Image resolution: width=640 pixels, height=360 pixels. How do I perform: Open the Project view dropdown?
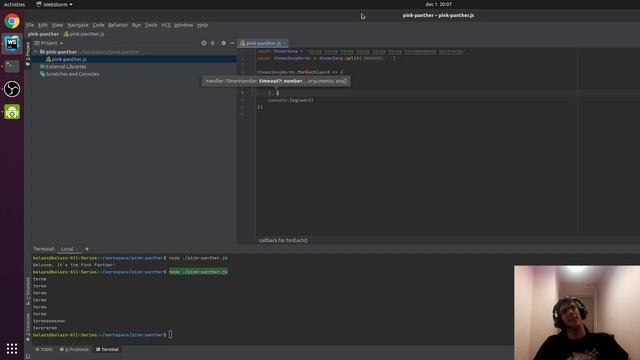49,43
